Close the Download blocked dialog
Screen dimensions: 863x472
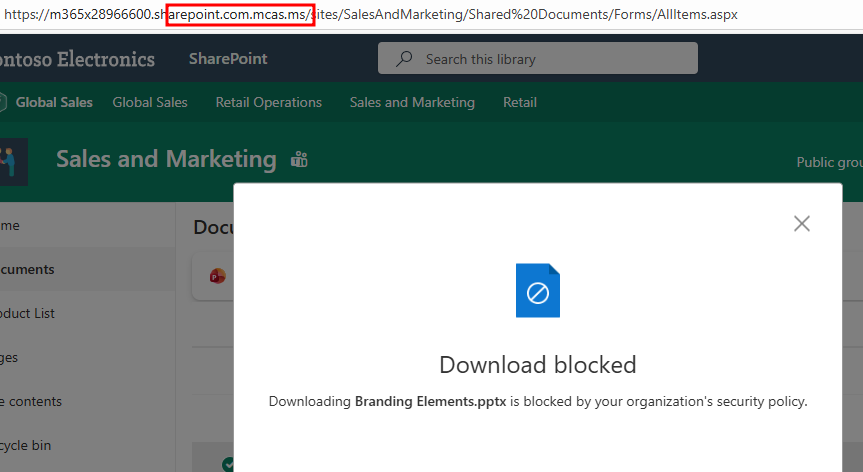tap(801, 224)
